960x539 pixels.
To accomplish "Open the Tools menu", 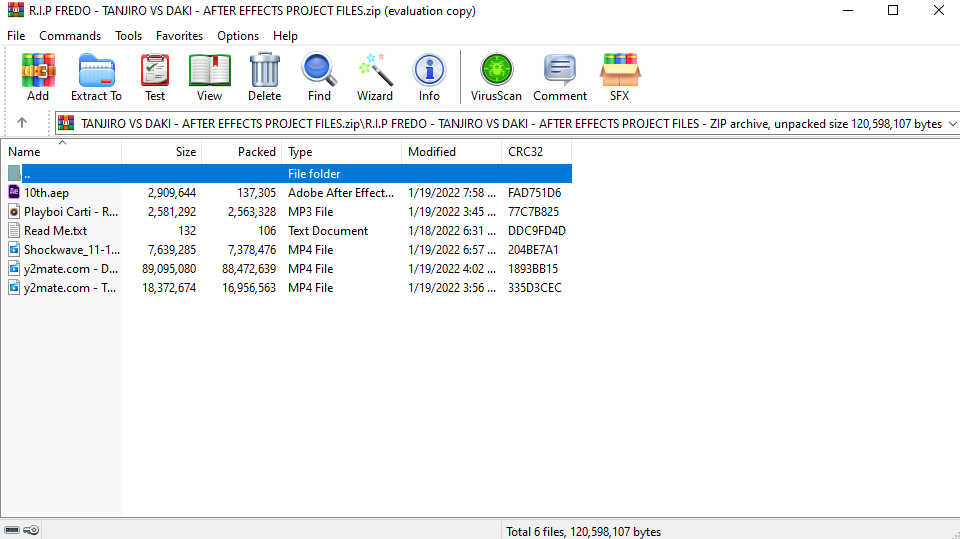I will pyautogui.click(x=129, y=36).
